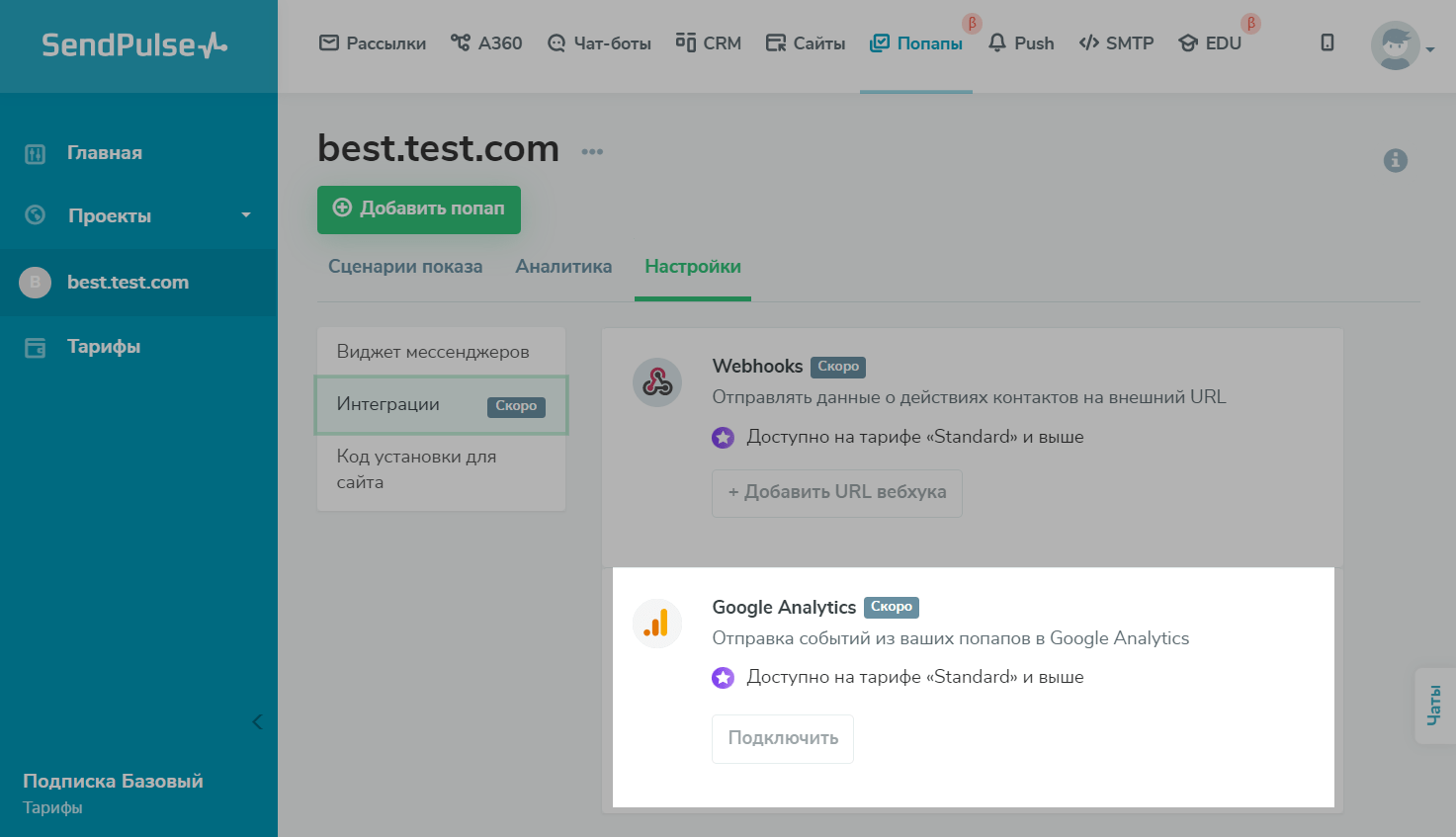Select Виджет мессенджеров settings item
Viewport: 1456px width, 837px height.
[433, 352]
